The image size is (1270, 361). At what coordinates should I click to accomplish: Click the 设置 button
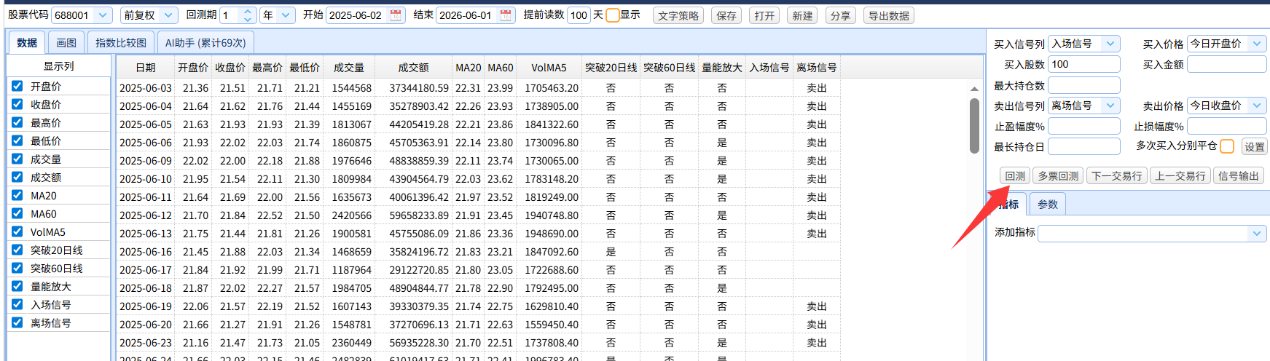tap(1253, 146)
